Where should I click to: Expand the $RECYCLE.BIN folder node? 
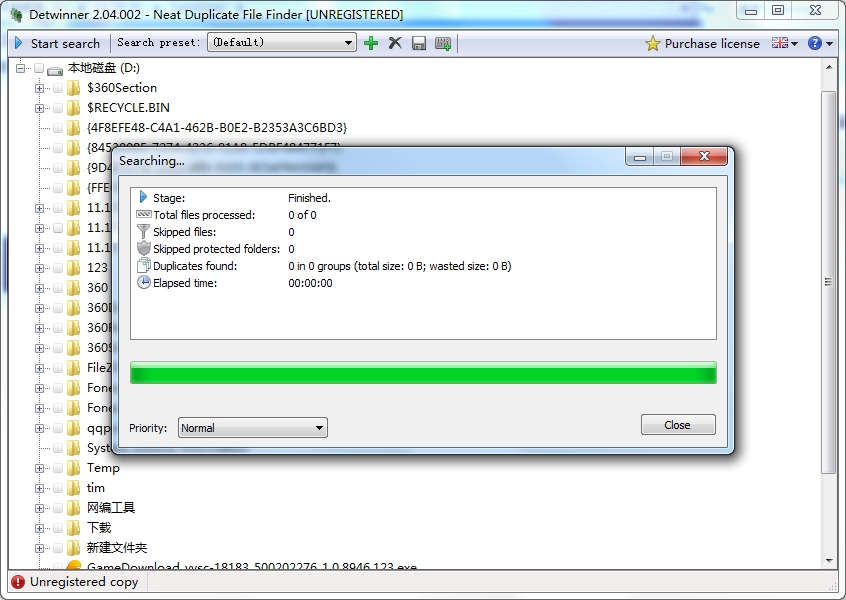[39, 108]
